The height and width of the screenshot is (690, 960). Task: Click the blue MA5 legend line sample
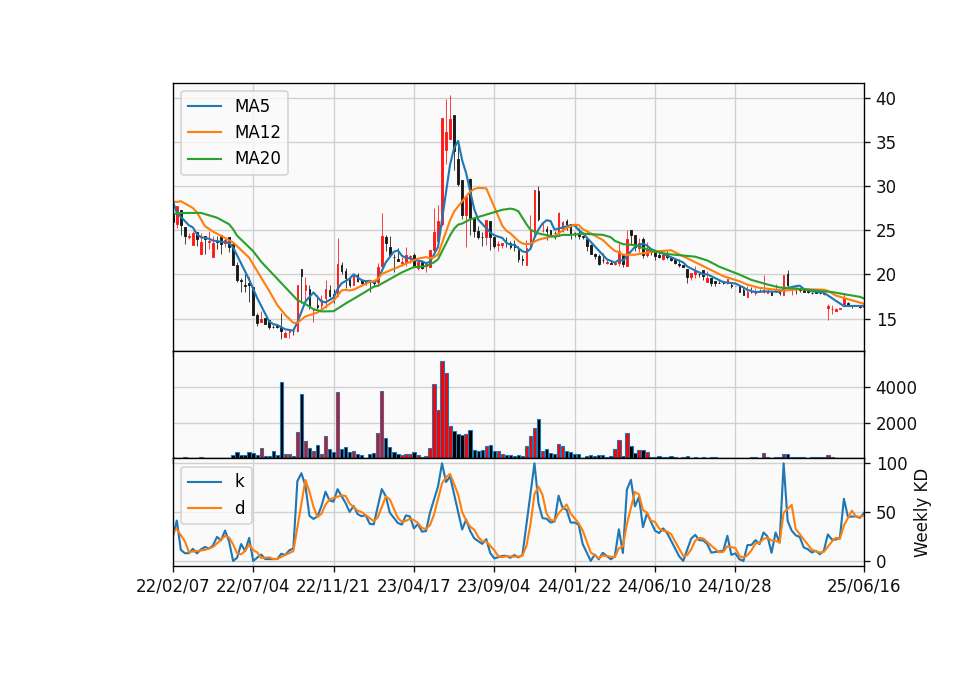pyautogui.click(x=204, y=106)
